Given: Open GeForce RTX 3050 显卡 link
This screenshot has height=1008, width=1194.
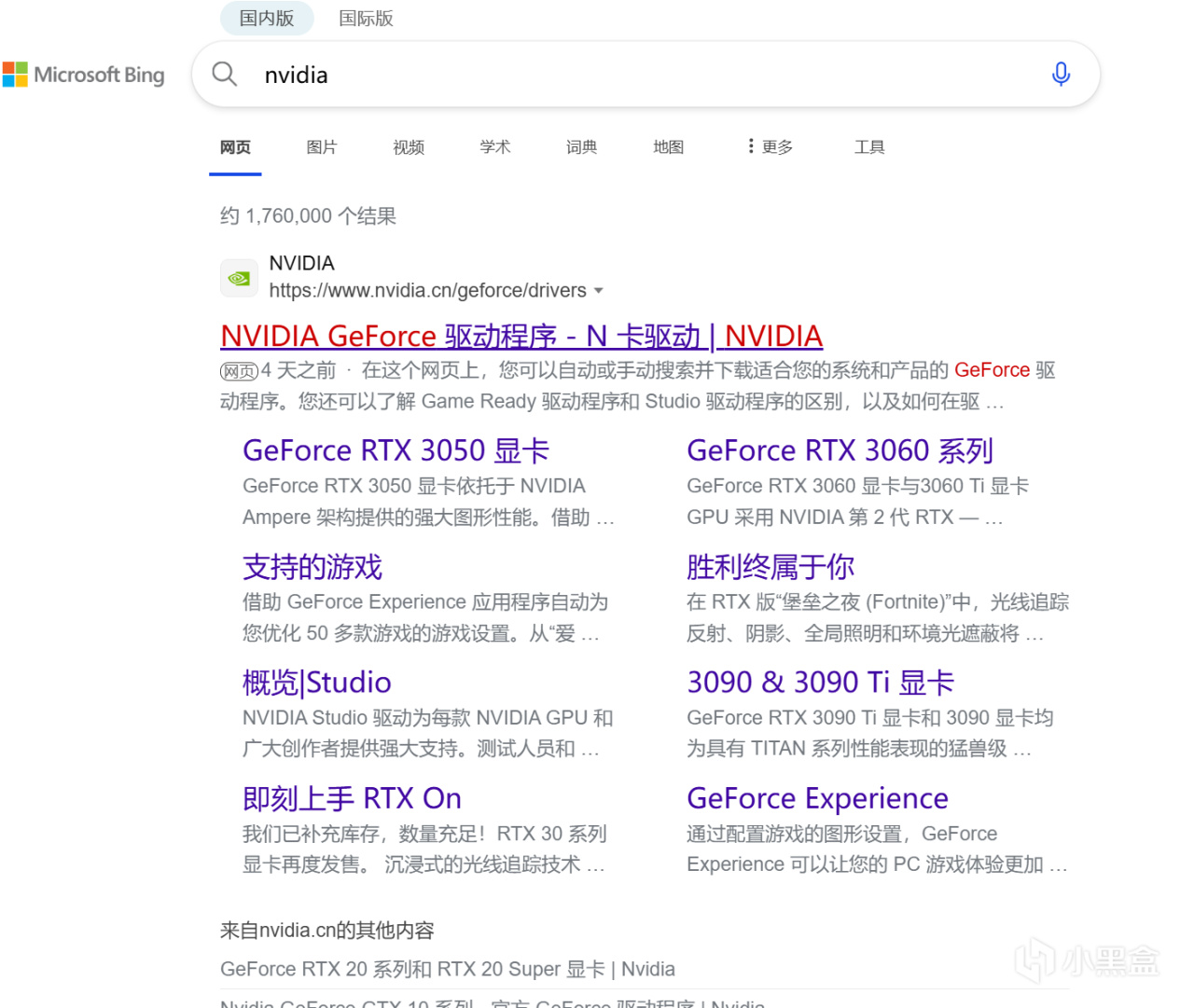Looking at the screenshot, I should 396,450.
